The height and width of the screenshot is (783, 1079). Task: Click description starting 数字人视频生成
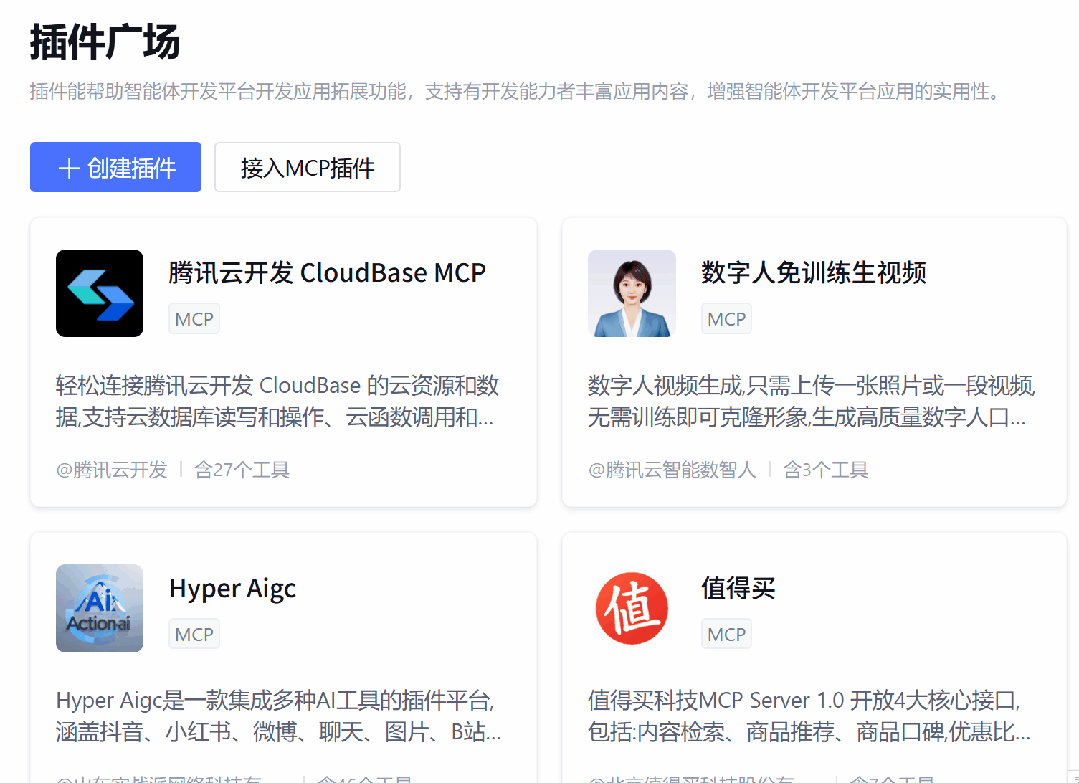[812, 401]
